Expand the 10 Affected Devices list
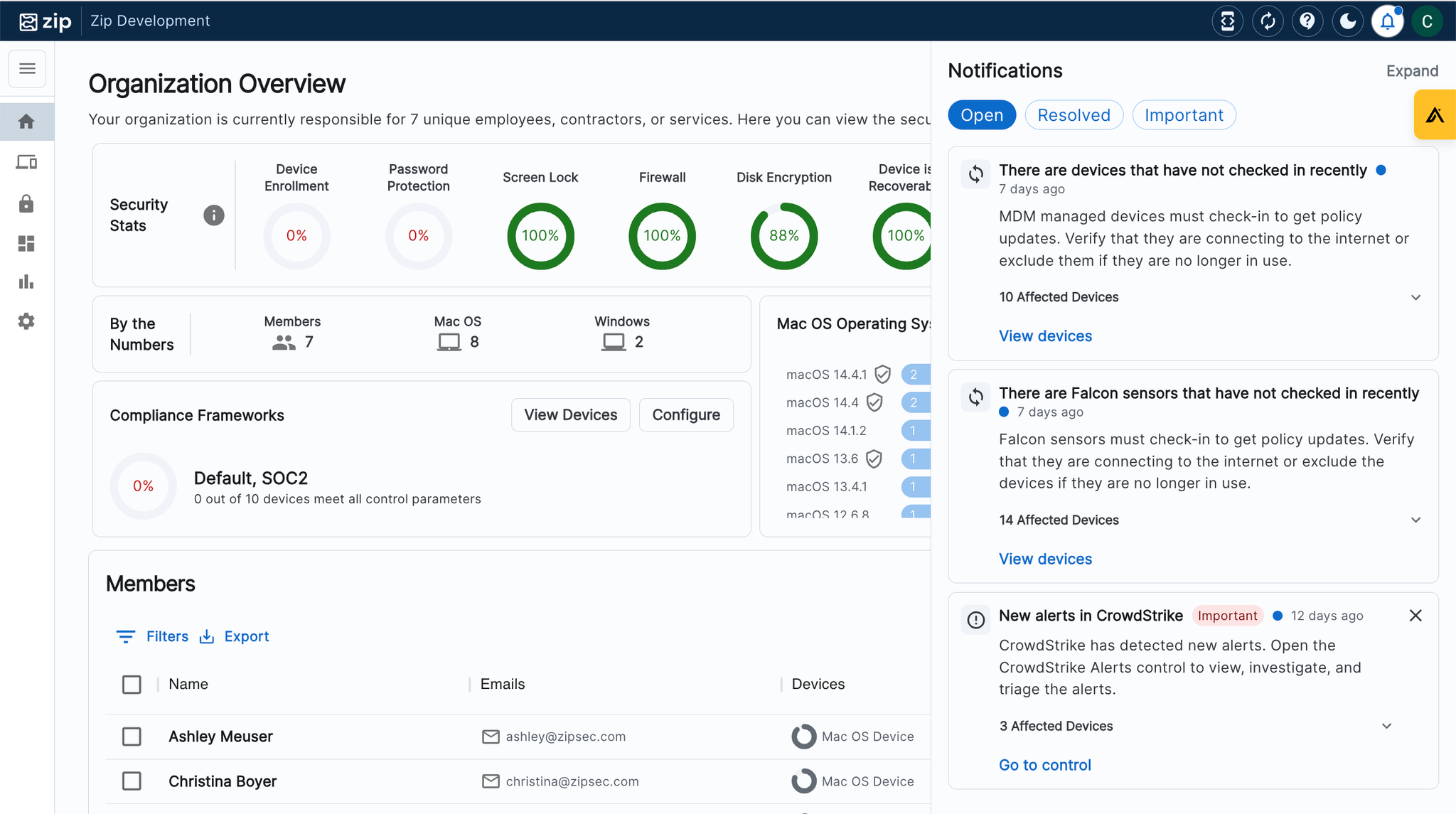This screenshot has width=1456, height=814. click(1415, 297)
